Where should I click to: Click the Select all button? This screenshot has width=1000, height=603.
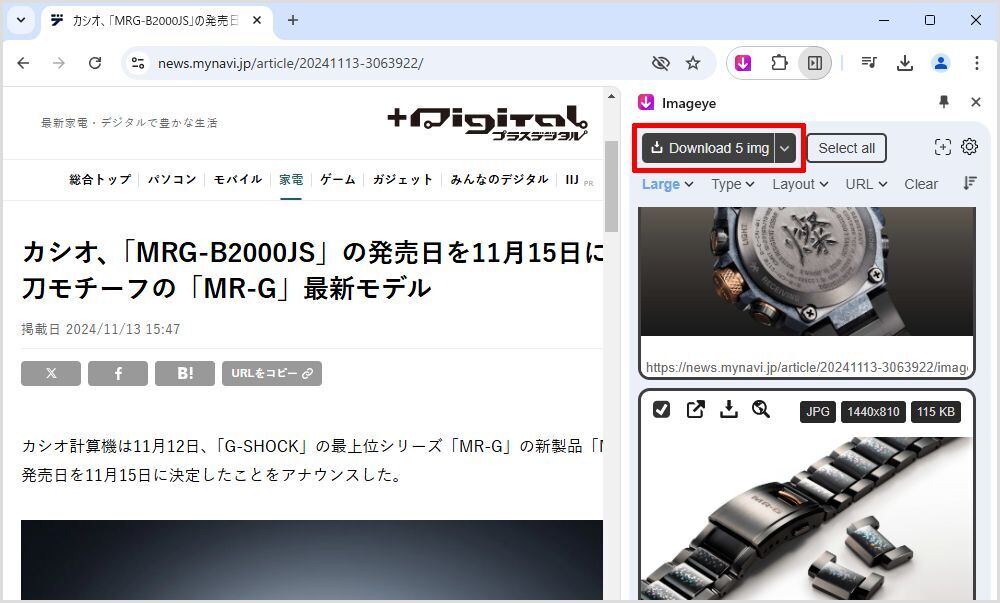click(846, 148)
